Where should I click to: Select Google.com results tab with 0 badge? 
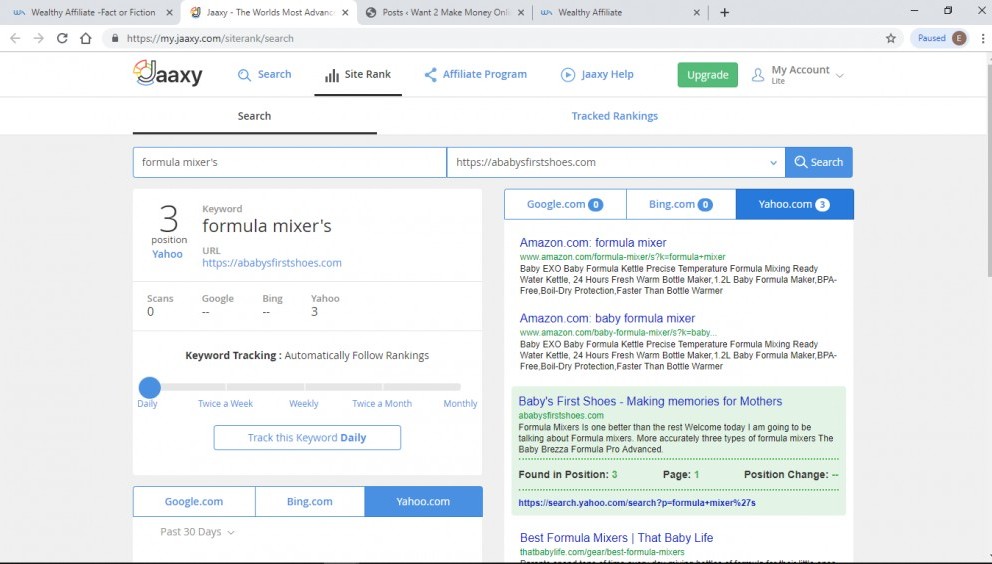point(565,204)
